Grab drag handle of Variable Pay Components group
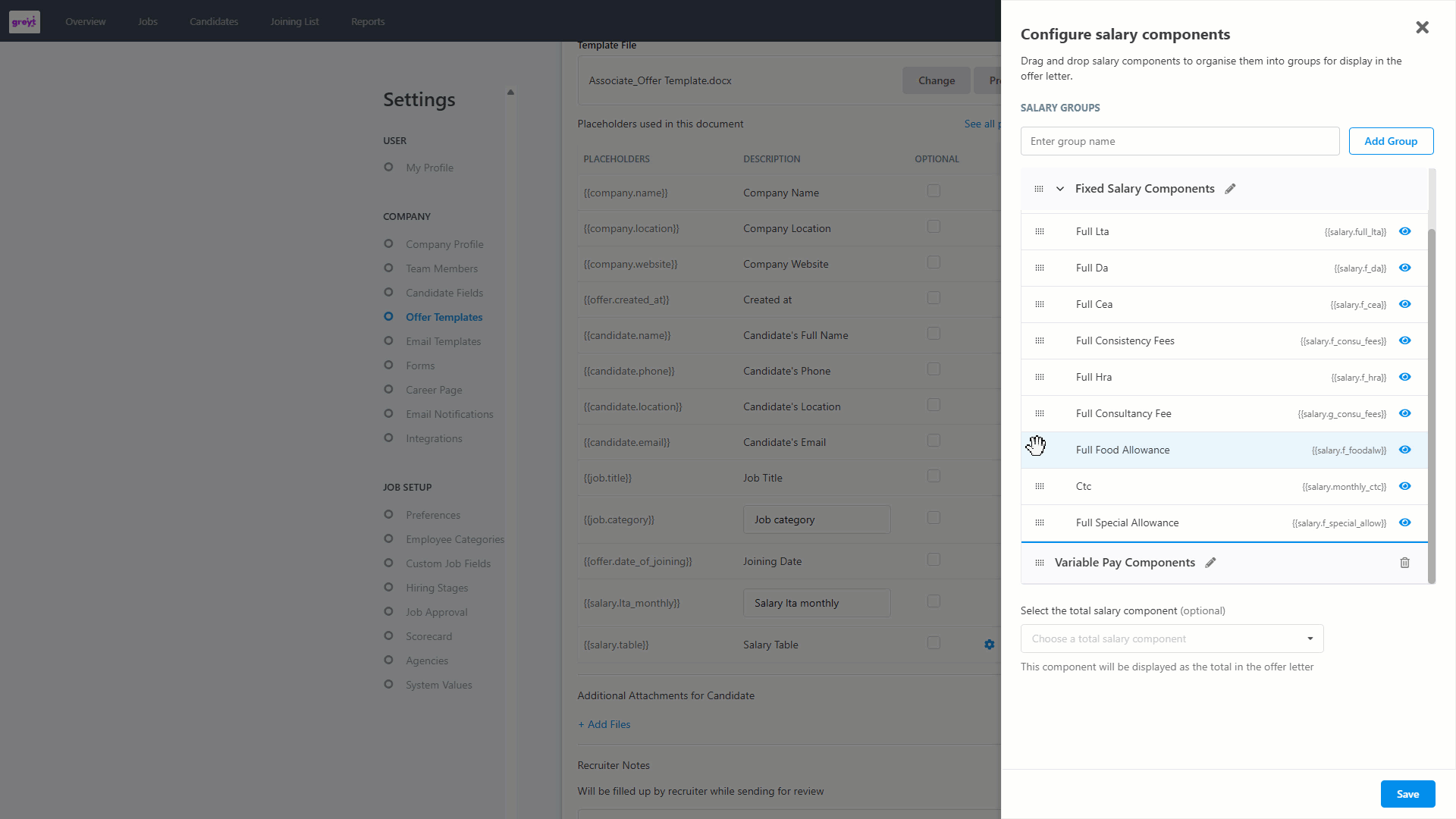 tap(1039, 563)
